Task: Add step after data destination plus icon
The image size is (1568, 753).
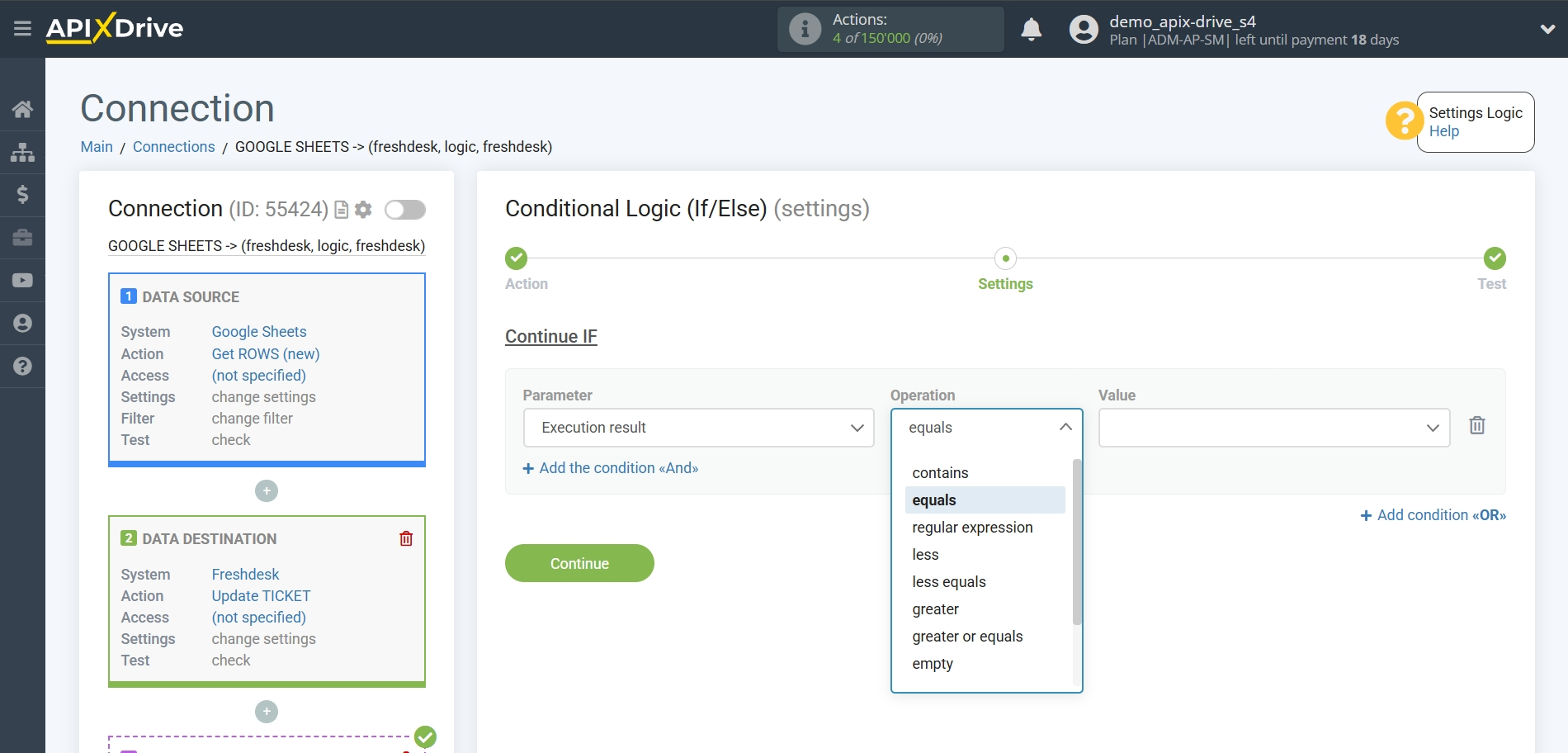Action: (267, 712)
